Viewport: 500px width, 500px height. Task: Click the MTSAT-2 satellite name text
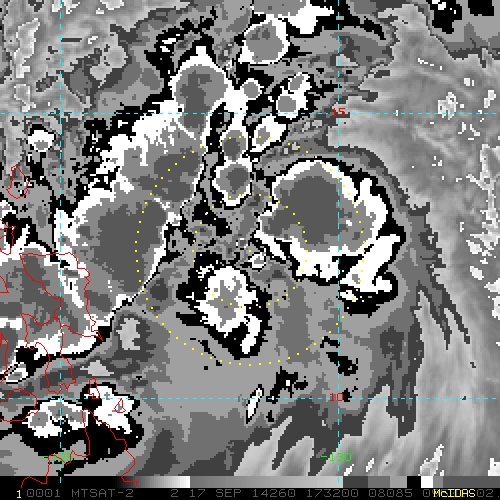(102, 493)
